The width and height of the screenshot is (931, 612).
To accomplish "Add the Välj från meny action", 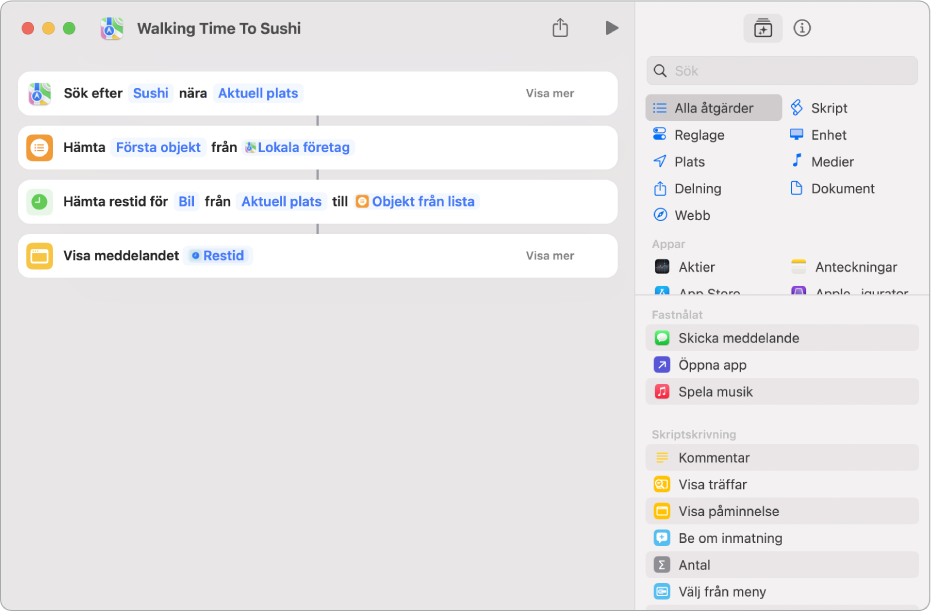I will point(782,592).
